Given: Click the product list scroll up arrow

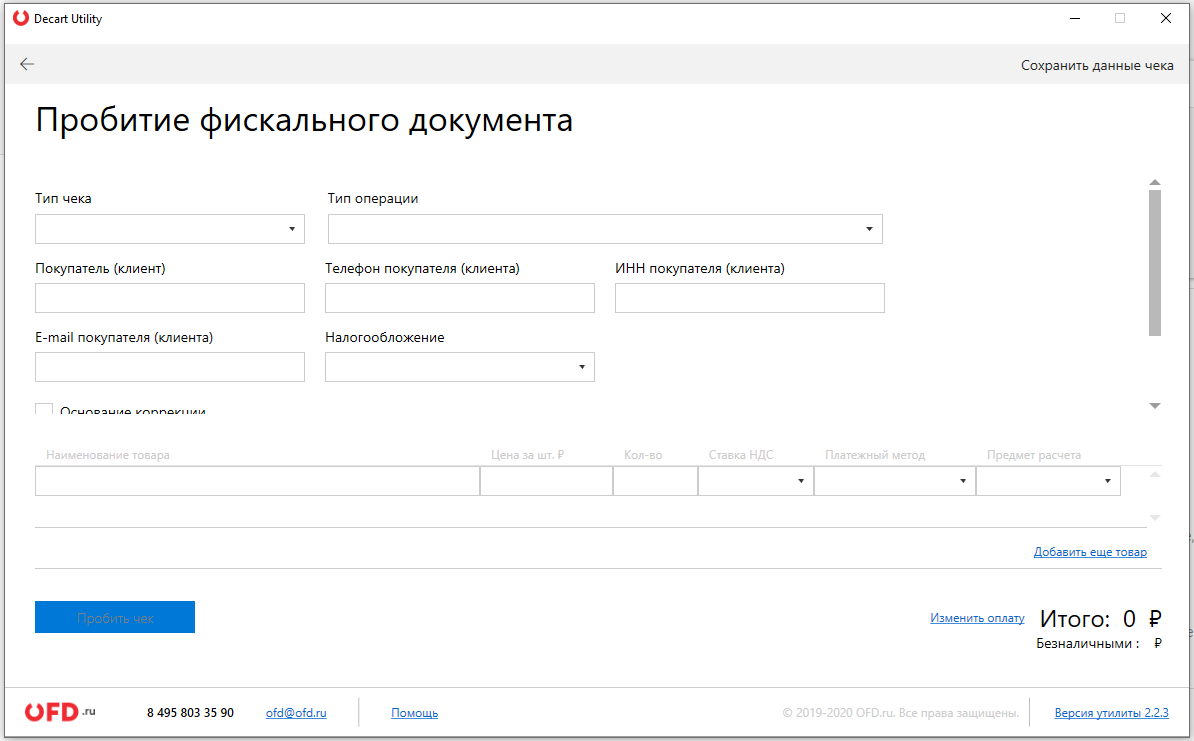Looking at the screenshot, I should coord(1155,474).
